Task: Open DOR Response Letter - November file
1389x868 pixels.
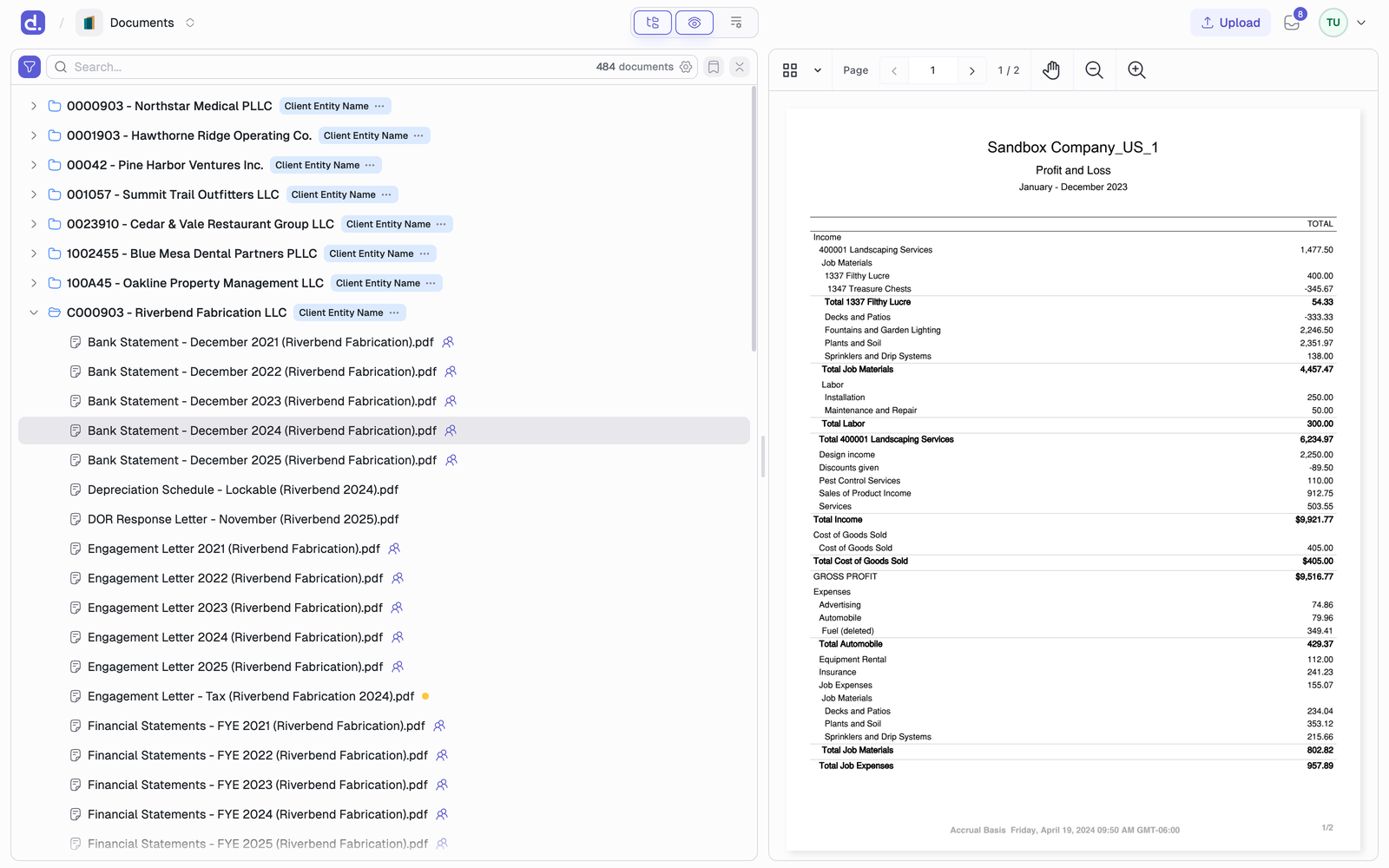Action: coord(243,519)
